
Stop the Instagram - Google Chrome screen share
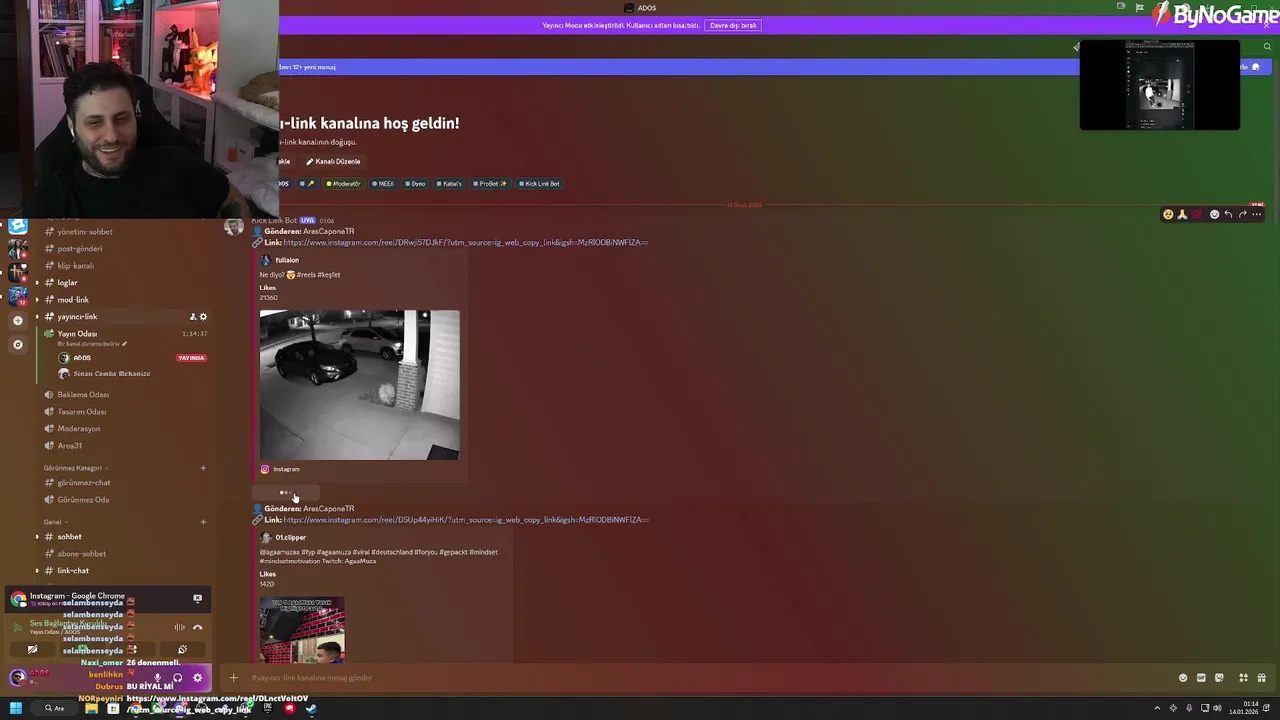point(197,598)
